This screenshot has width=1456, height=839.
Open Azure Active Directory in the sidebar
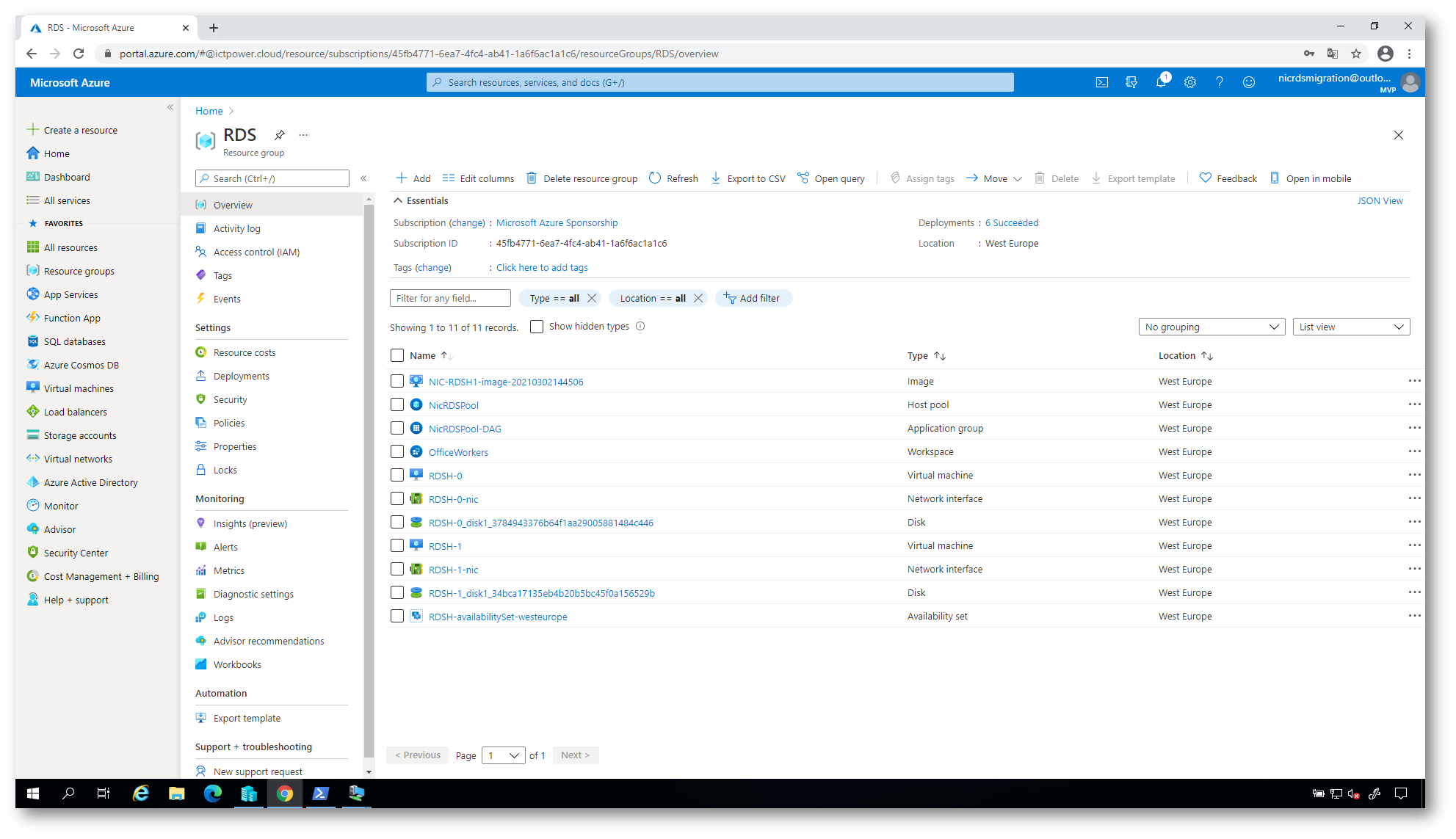(x=91, y=482)
